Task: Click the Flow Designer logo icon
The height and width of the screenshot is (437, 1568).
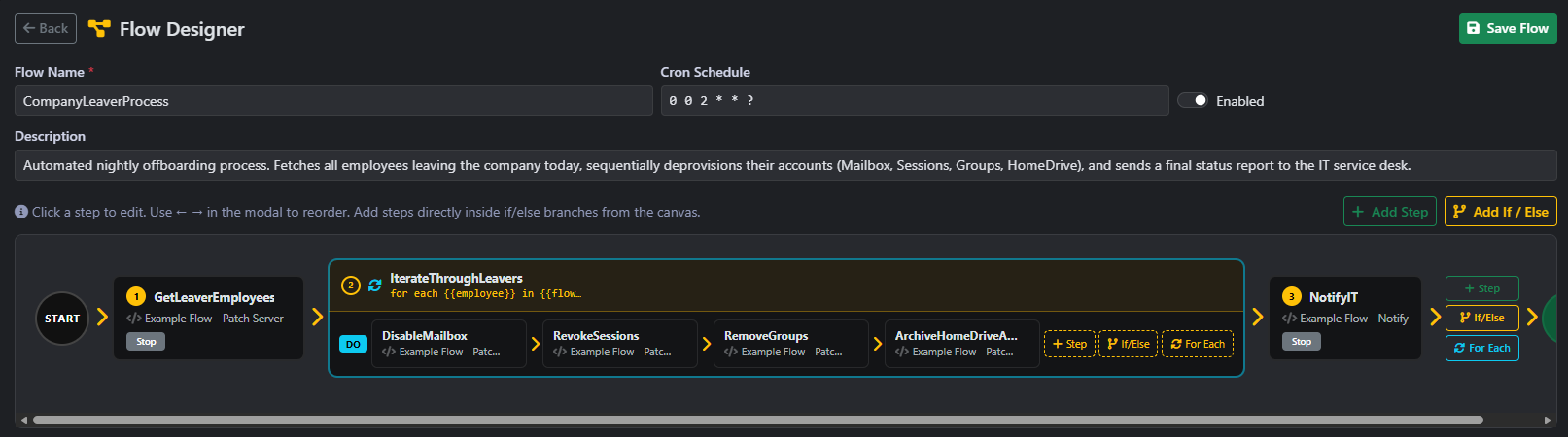Action: [x=99, y=29]
